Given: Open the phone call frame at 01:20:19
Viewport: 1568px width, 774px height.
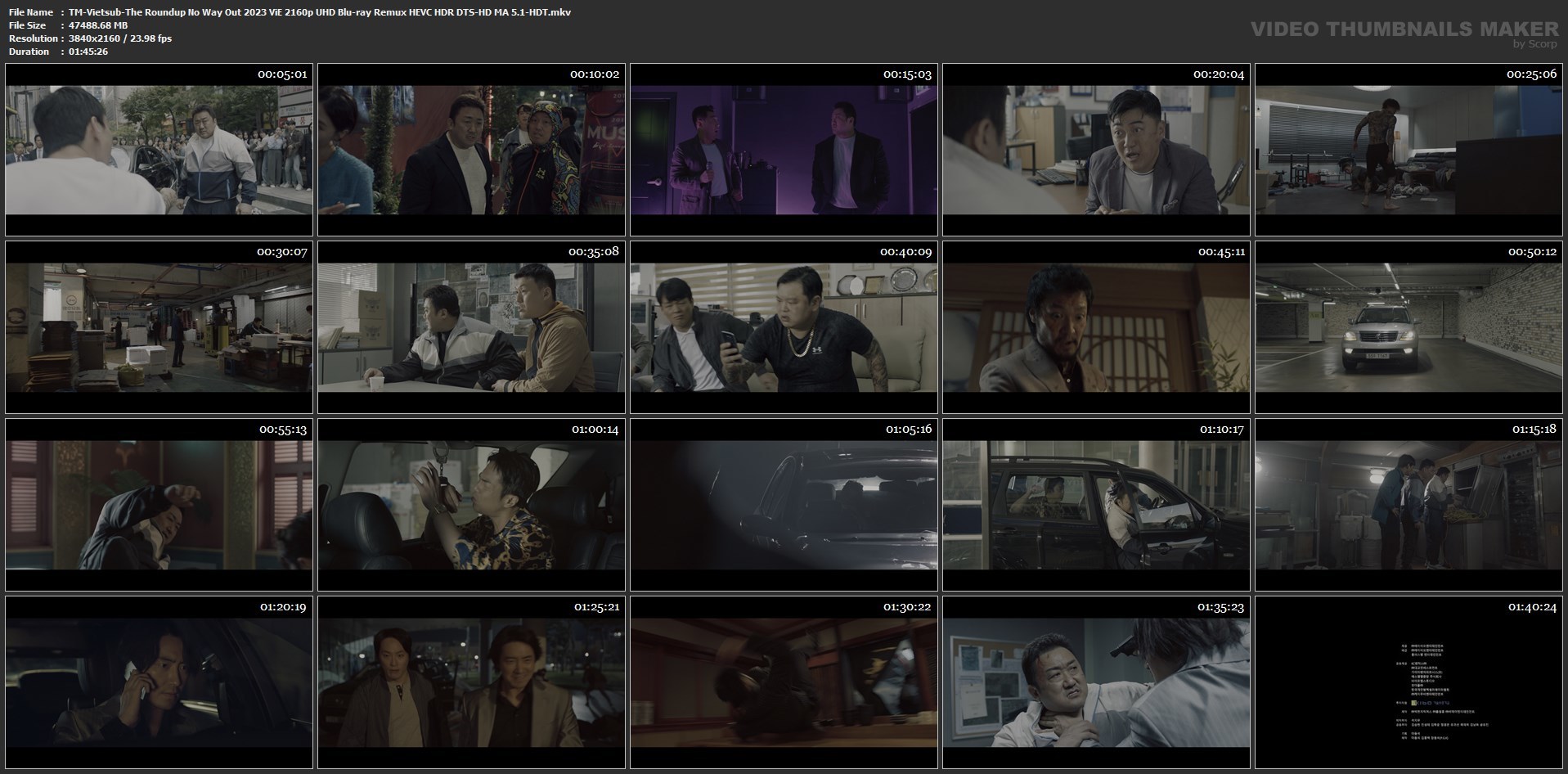Looking at the screenshot, I should click(x=159, y=682).
